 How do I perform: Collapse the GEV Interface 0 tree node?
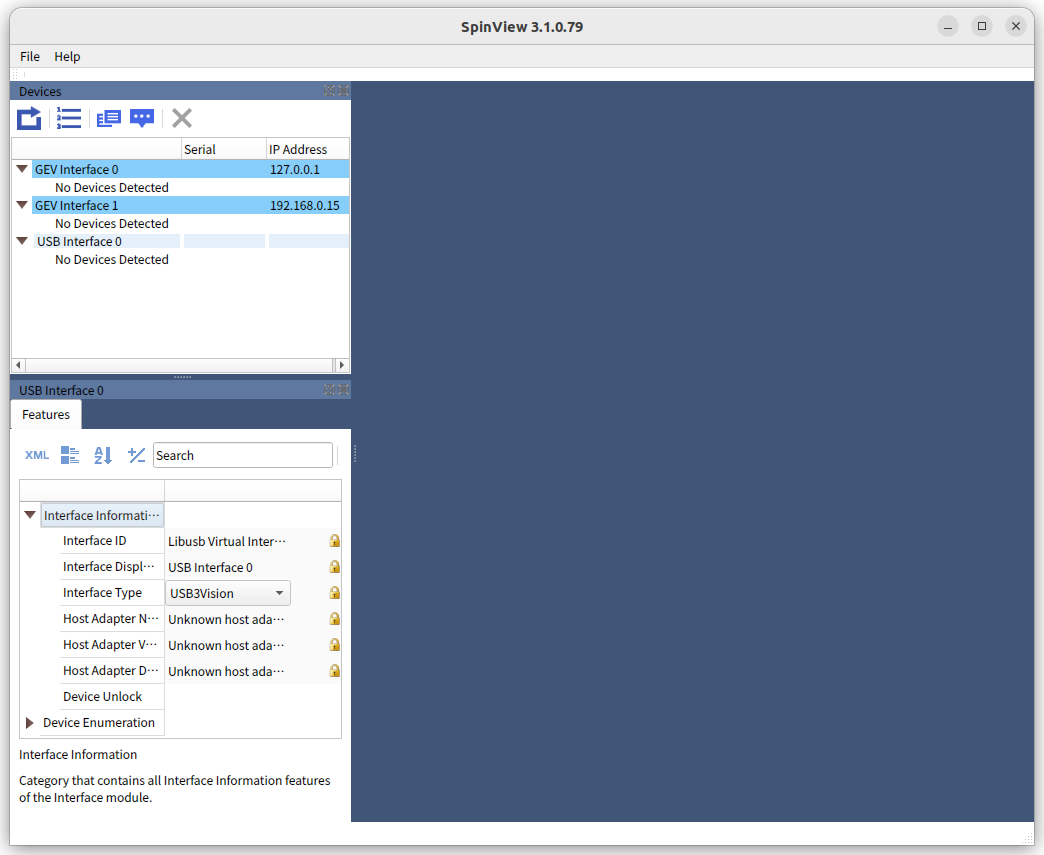pos(22,170)
